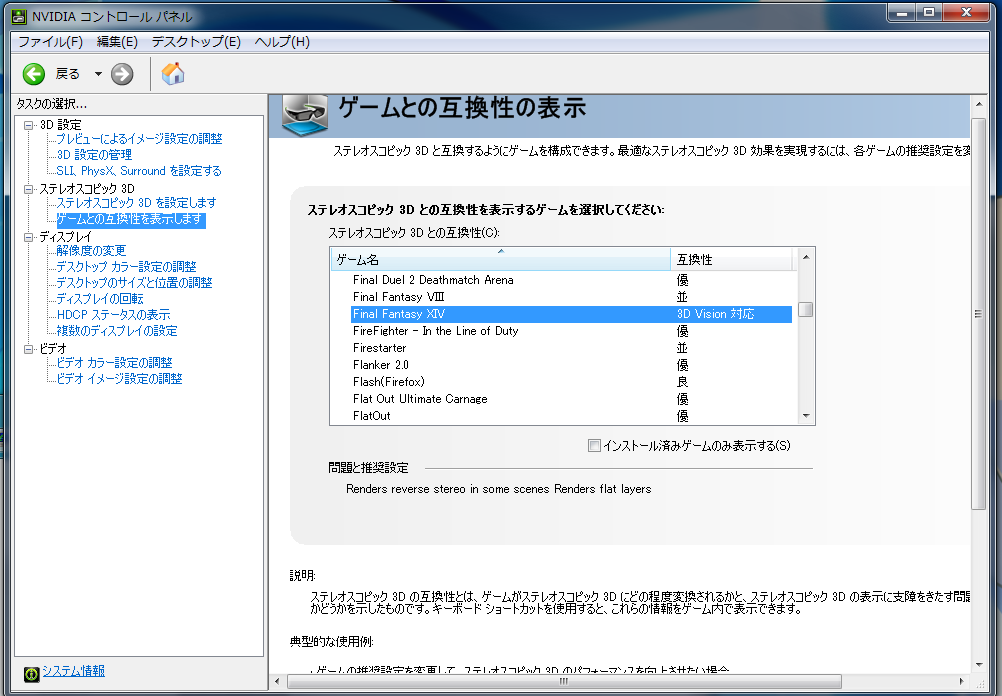1002x696 pixels.
Task: Select Firestarter game row
Action: [x=571, y=348]
